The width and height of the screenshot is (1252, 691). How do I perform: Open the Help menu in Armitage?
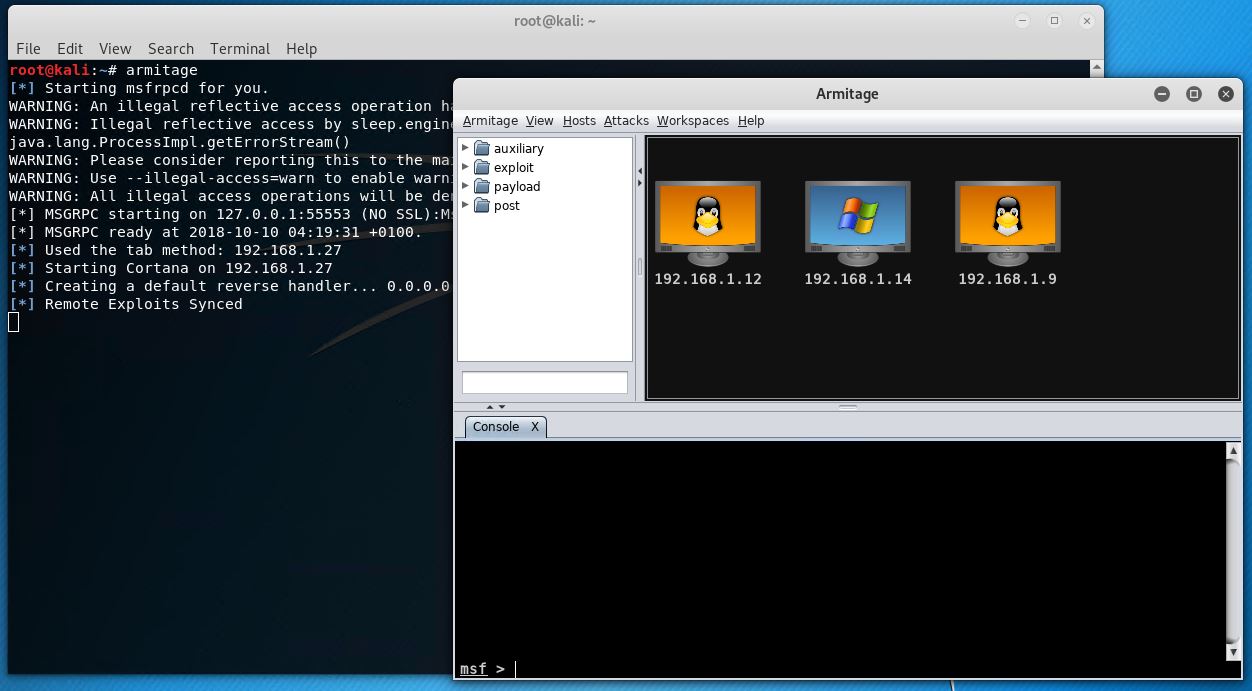[x=751, y=120]
